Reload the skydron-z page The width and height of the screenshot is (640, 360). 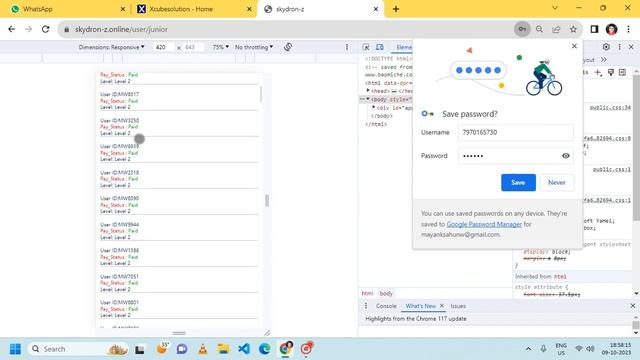[45, 29]
